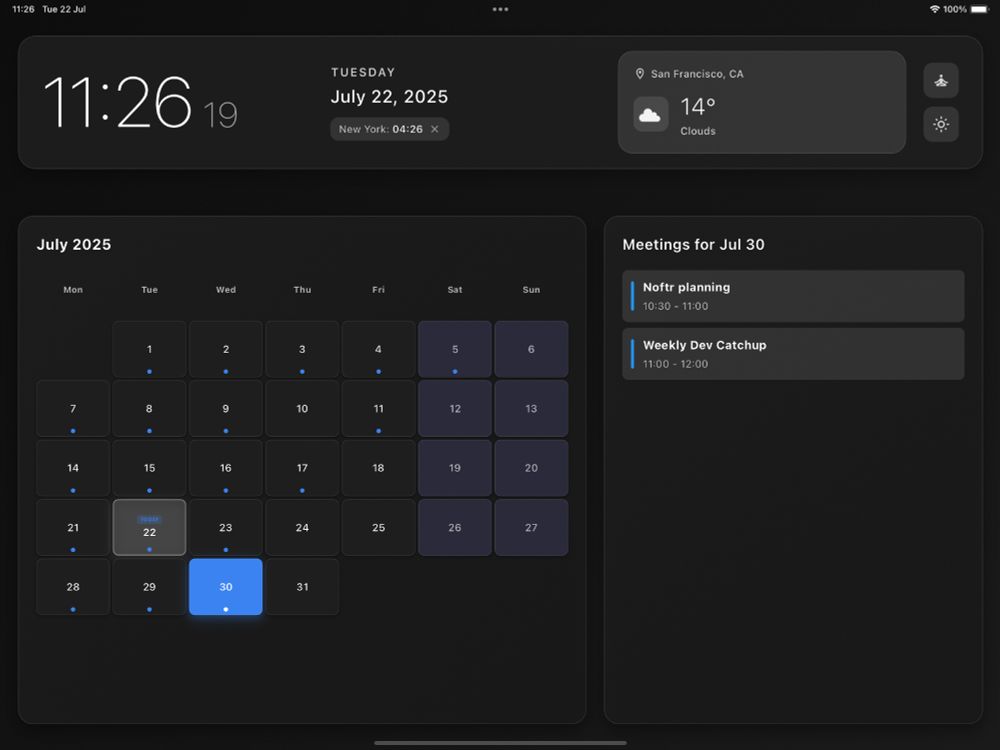This screenshot has height=750, width=1000.
Task: Click the 14° temperature reading
Action: [x=698, y=107]
